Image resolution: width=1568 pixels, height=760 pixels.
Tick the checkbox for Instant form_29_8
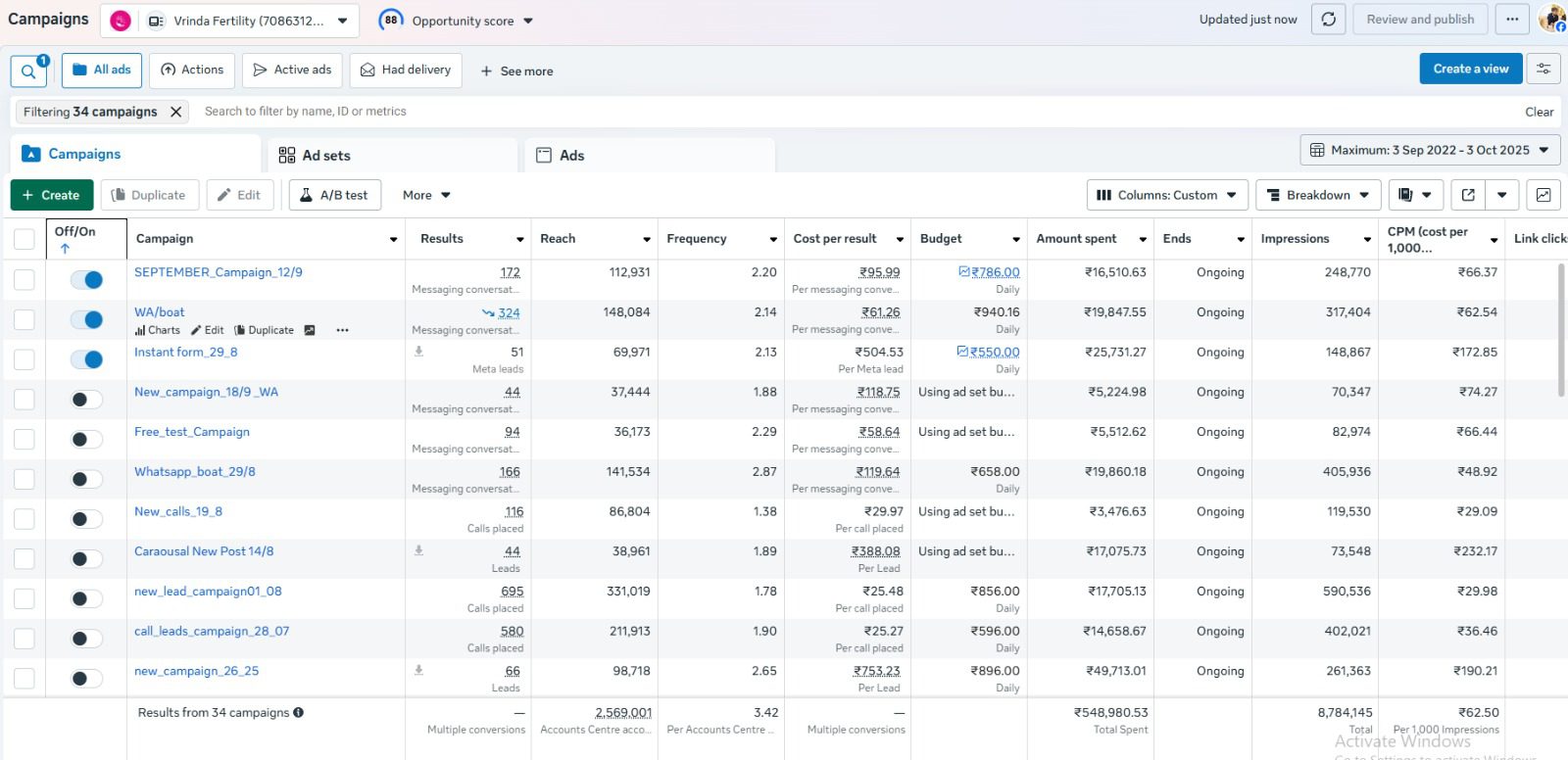[x=24, y=359]
